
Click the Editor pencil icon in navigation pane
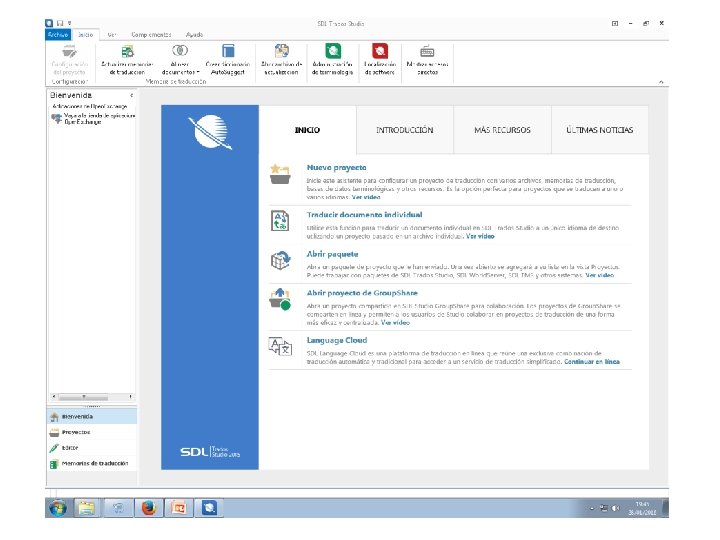pyautogui.click(x=54, y=448)
